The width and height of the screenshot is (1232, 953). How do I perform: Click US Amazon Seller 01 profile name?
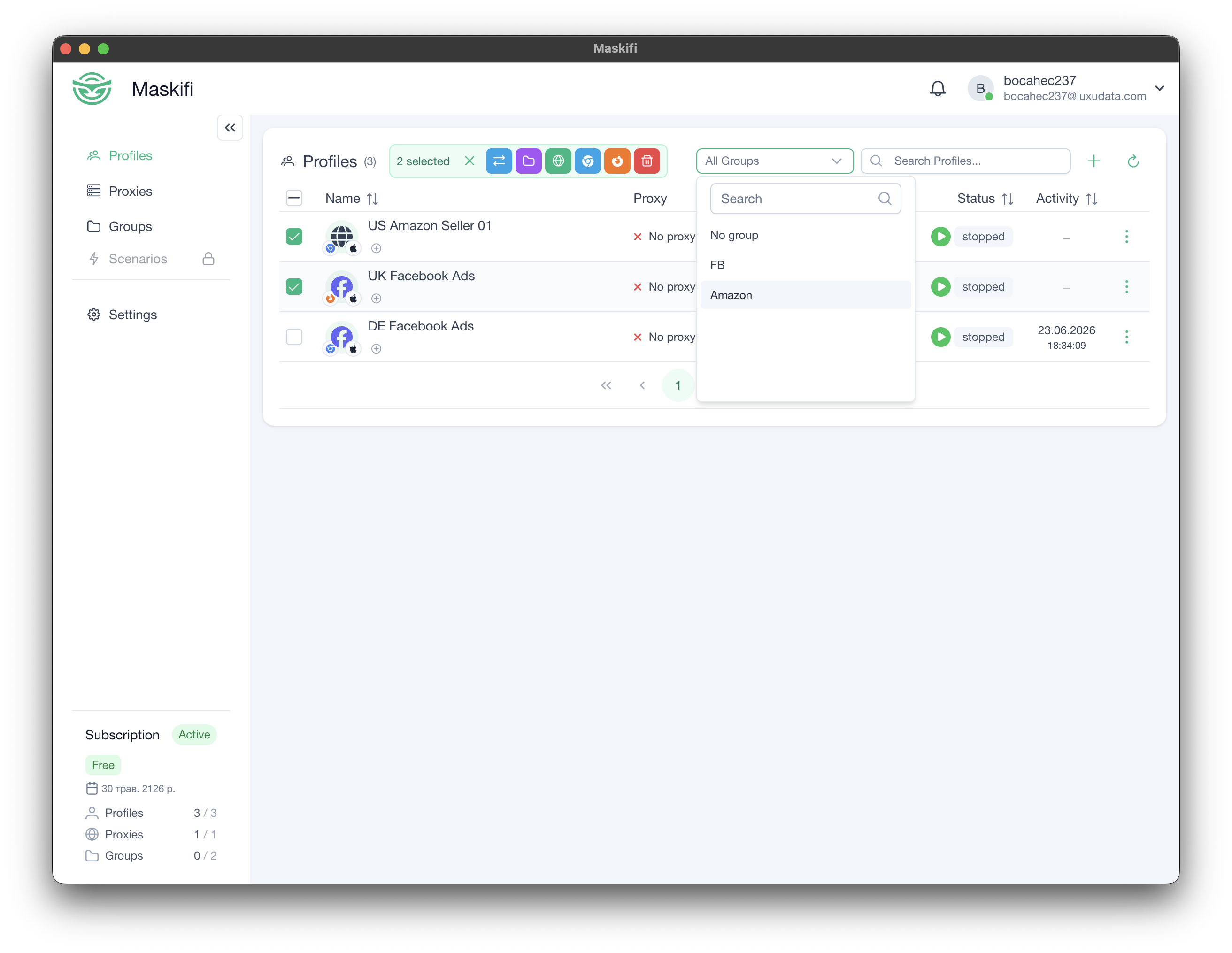pos(429,225)
